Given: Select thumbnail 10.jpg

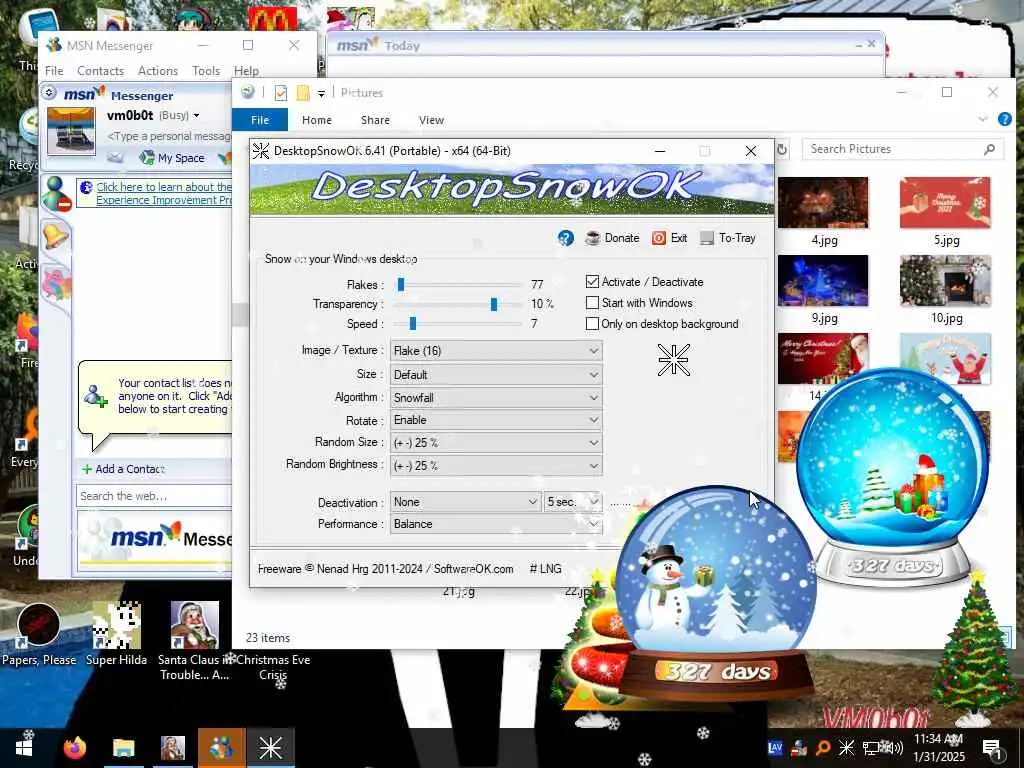Looking at the screenshot, I should tap(945, 281).
